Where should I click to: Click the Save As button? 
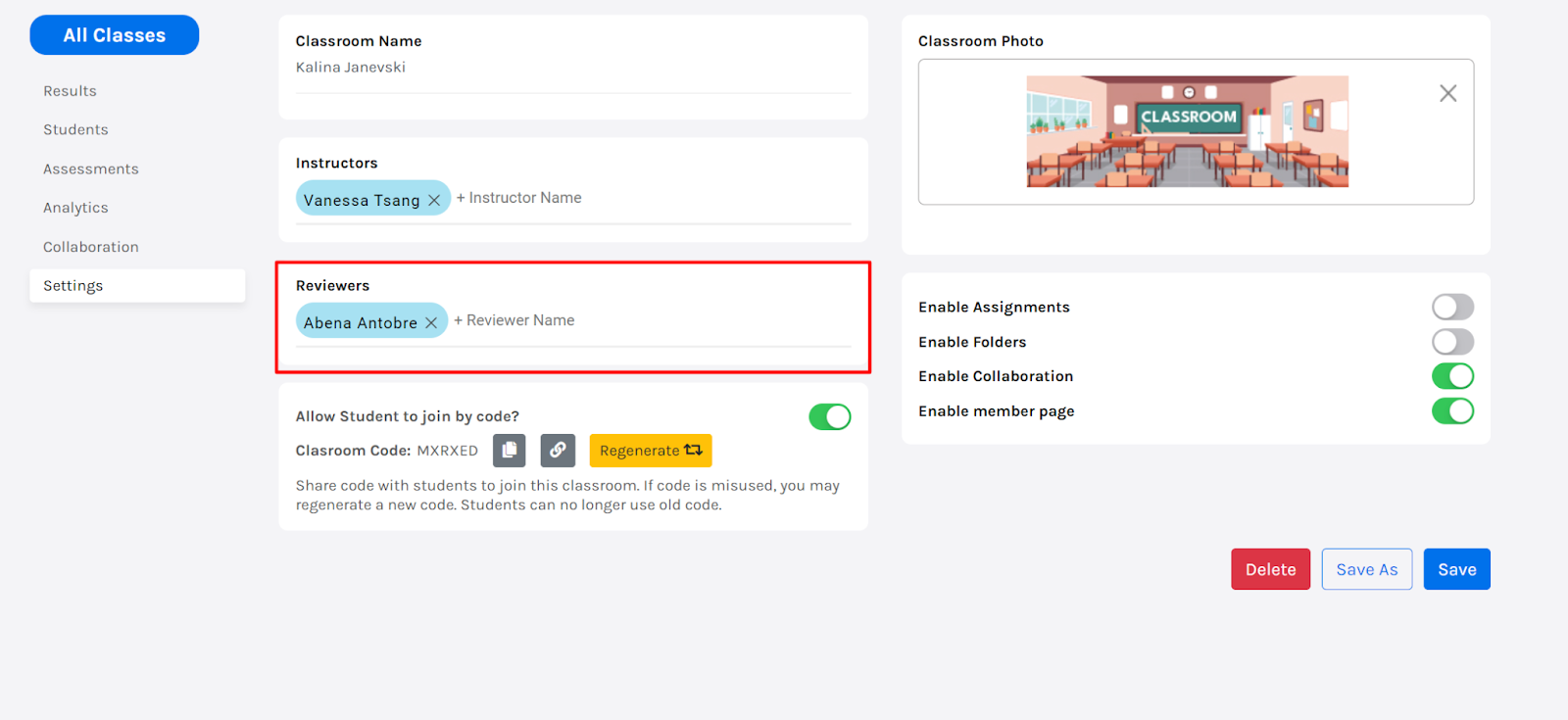(x=1366, y=569)
